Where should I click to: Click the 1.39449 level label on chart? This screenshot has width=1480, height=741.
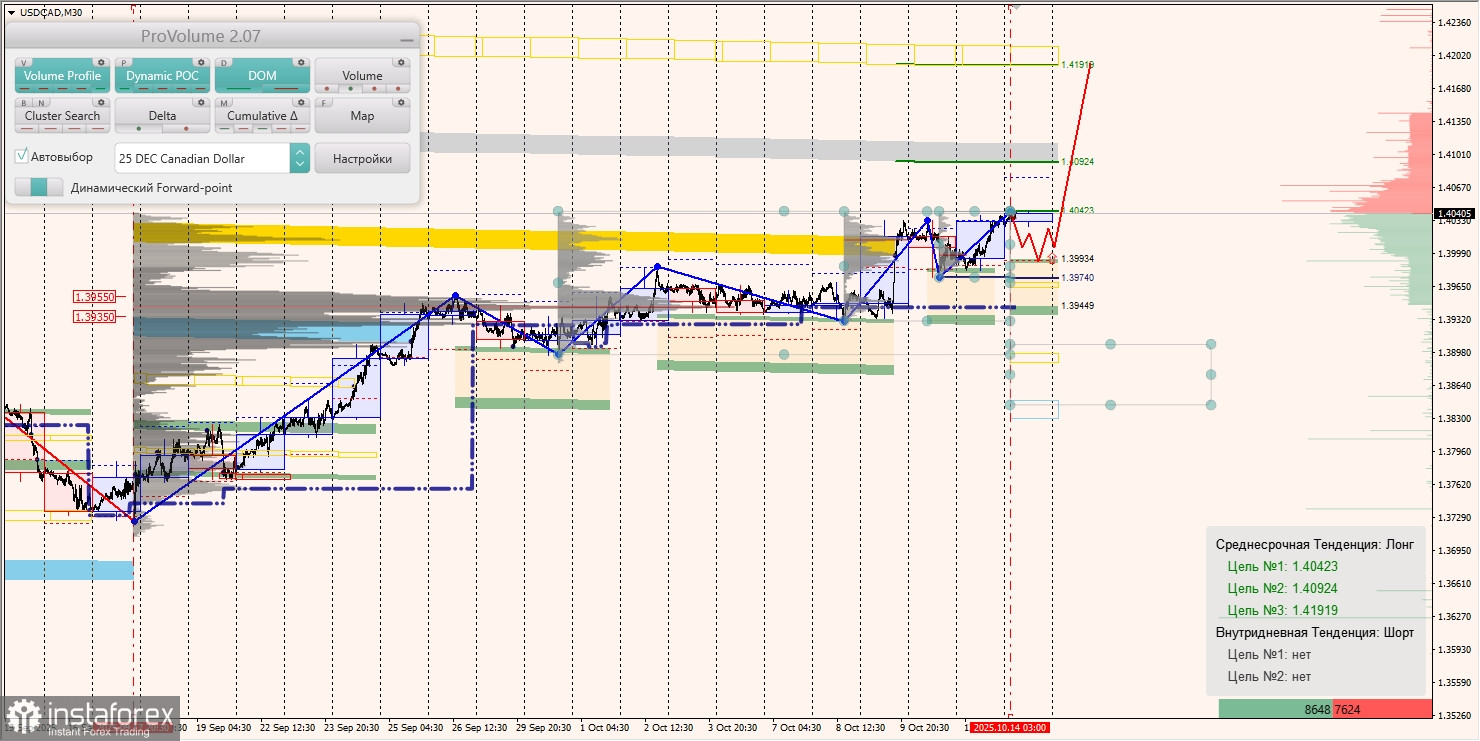point(1077,306)
